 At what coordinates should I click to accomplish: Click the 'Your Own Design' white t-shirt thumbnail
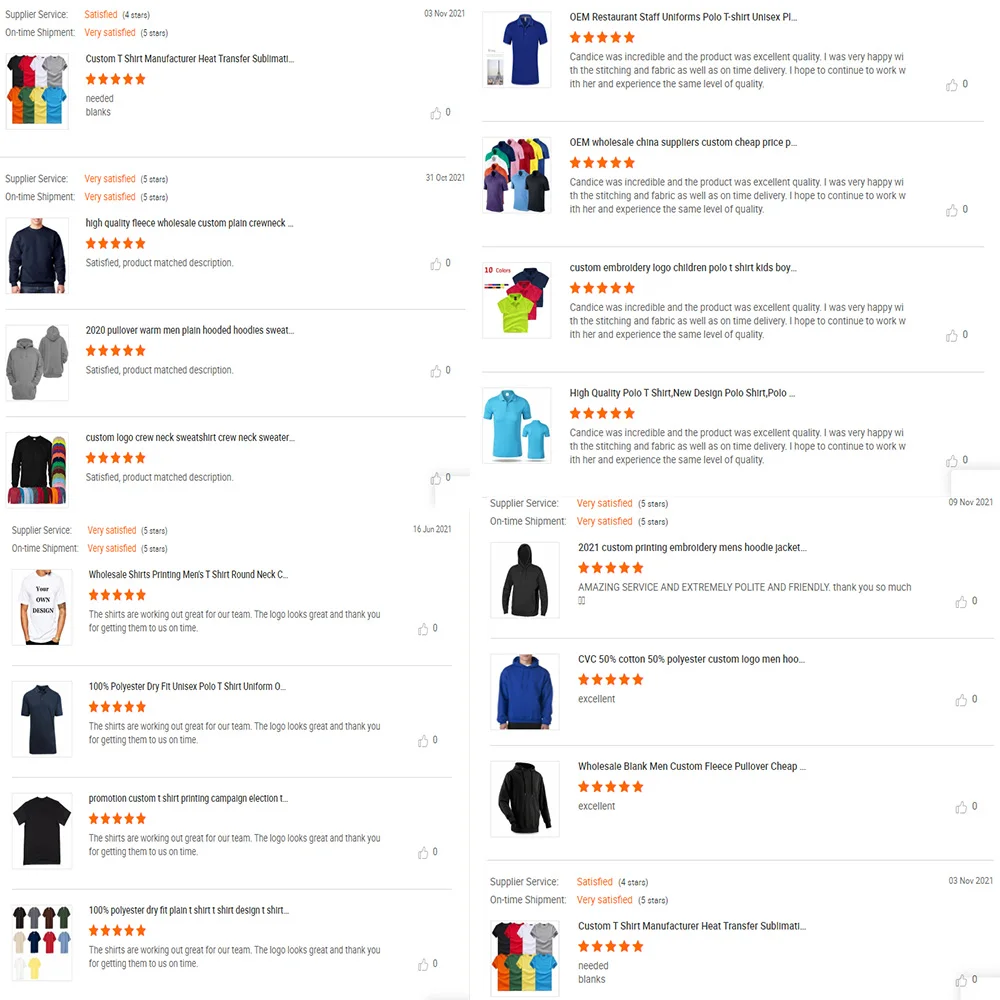[42, 608]
